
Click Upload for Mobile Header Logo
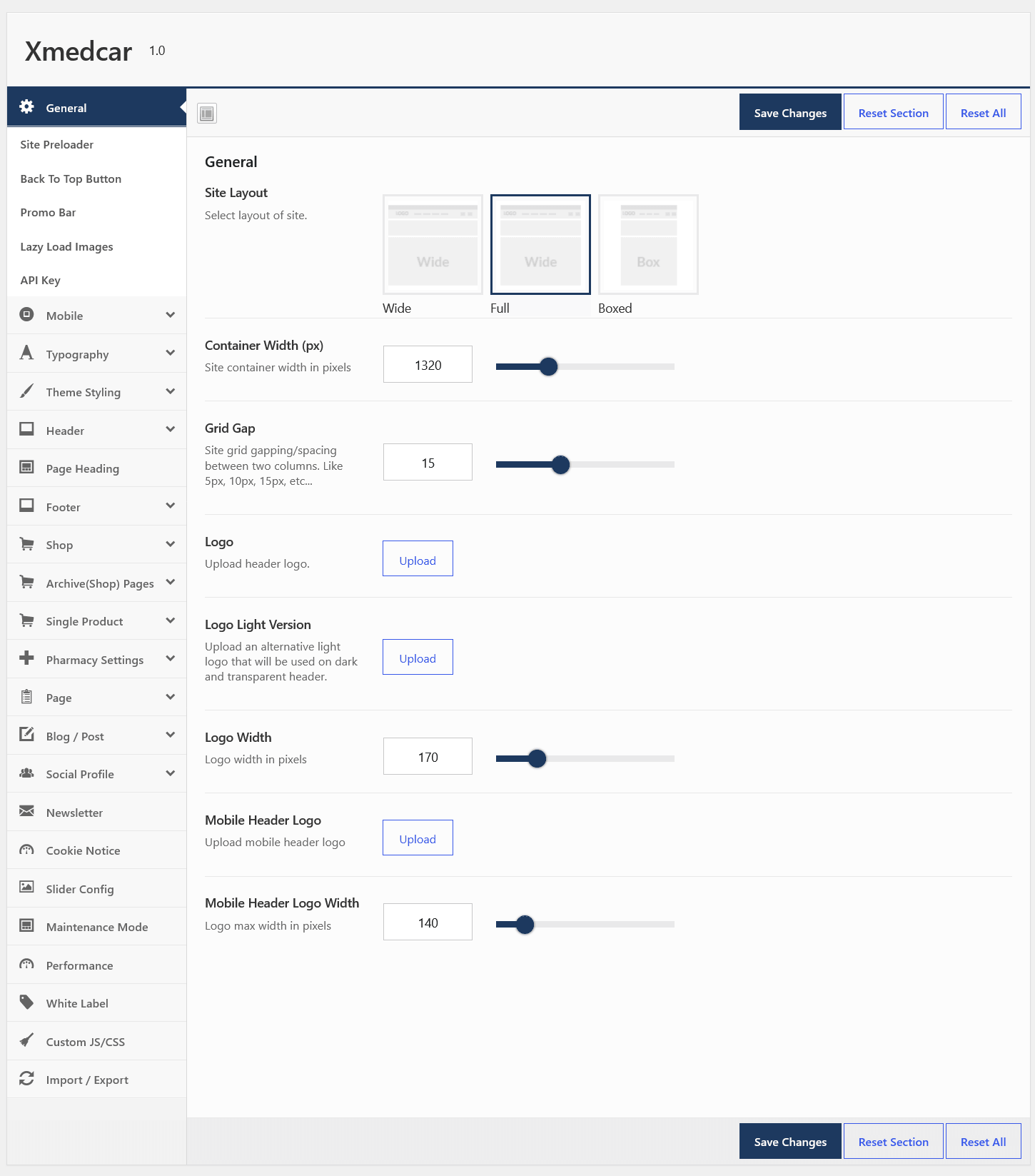[x=418, y=838]
